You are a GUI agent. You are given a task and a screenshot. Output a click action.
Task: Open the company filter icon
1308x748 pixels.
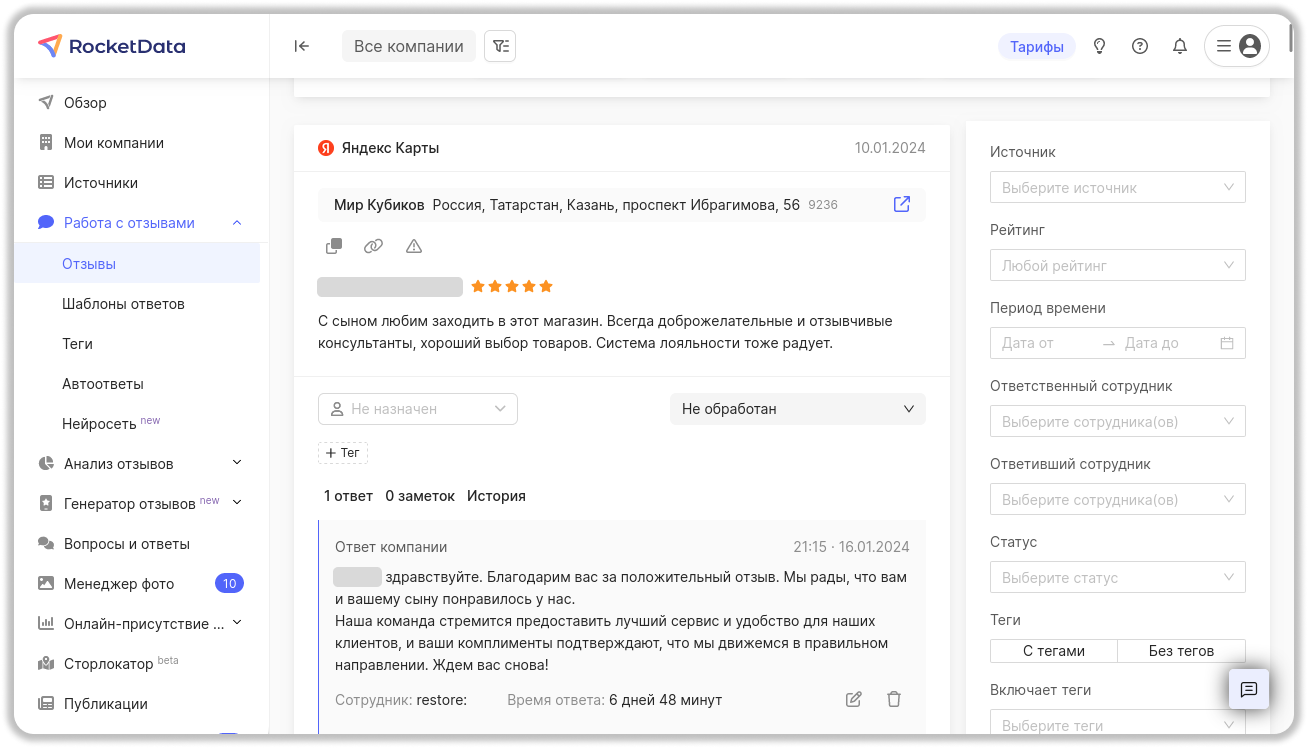point(500,46)
